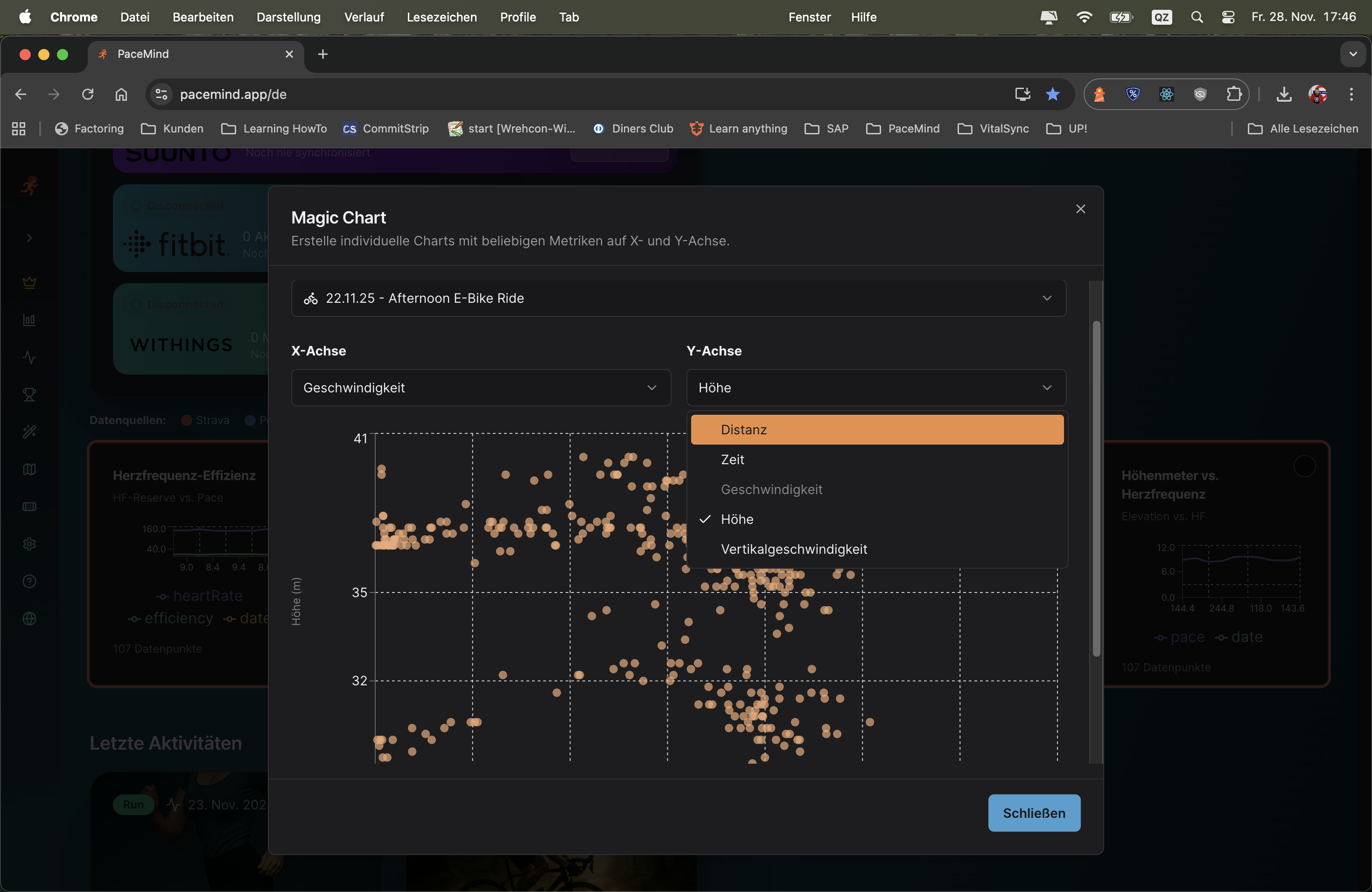This screenshot has height=892, width=1372.
Task: Select the trophy achievements icon in sidebar
Action: (x=29, y=394)
